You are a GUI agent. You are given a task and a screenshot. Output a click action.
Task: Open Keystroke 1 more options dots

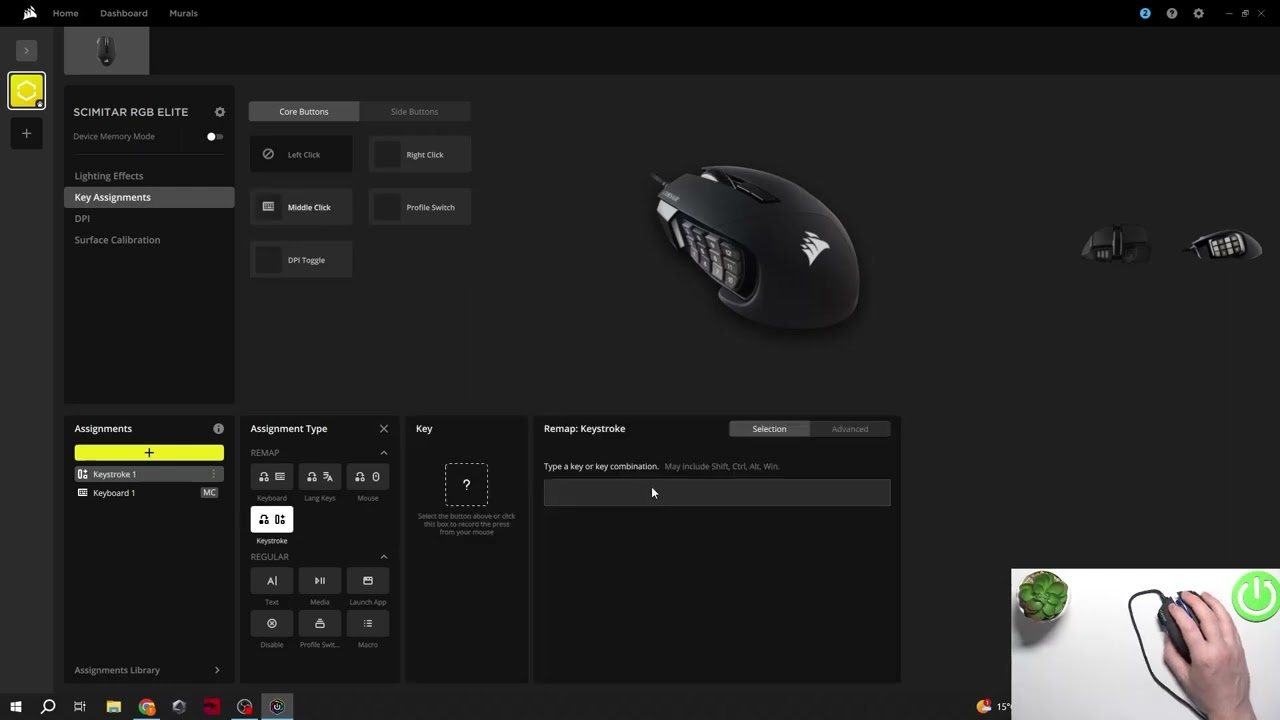pos(213,474)
